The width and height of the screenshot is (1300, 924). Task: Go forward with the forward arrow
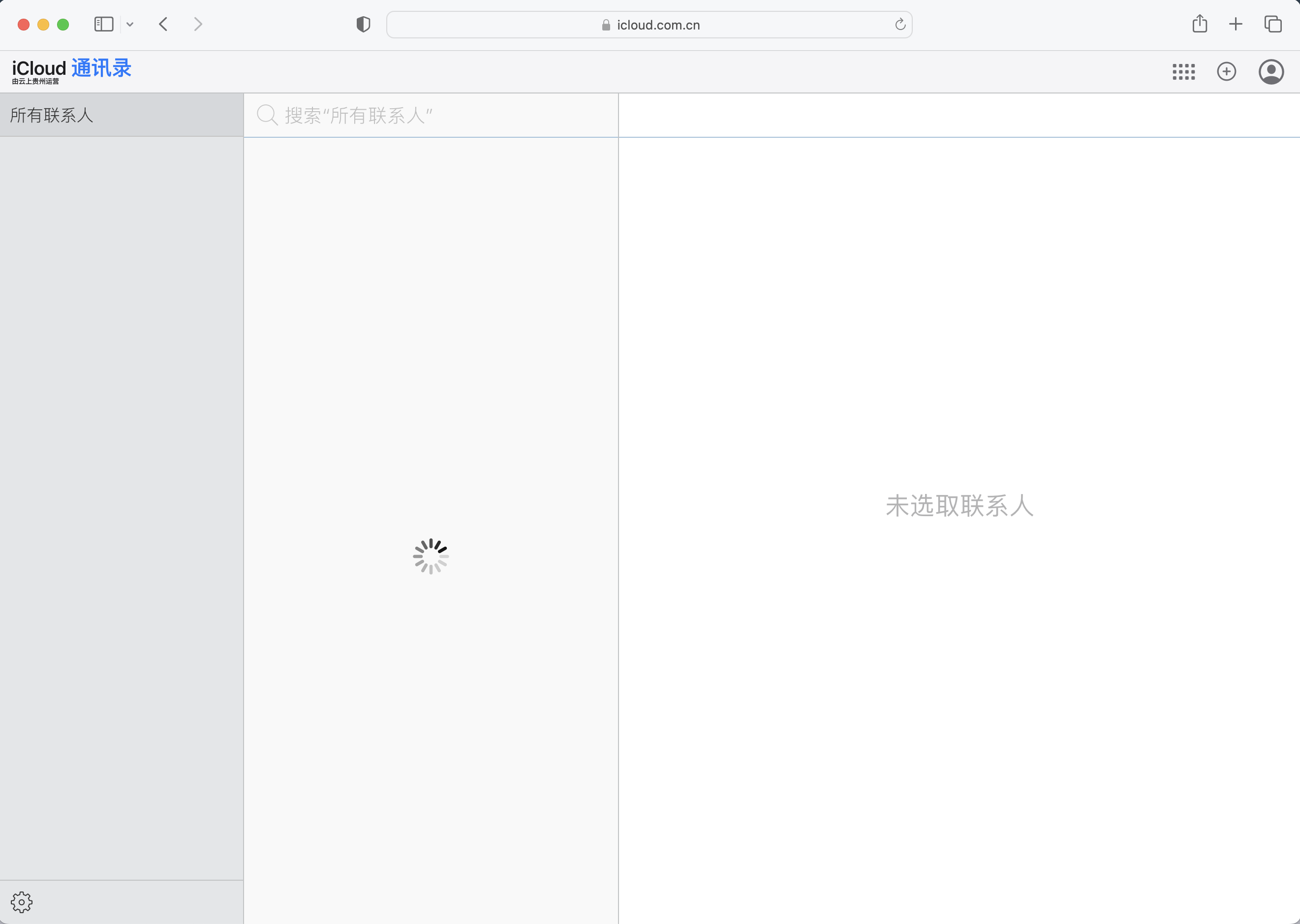point(197,24)
